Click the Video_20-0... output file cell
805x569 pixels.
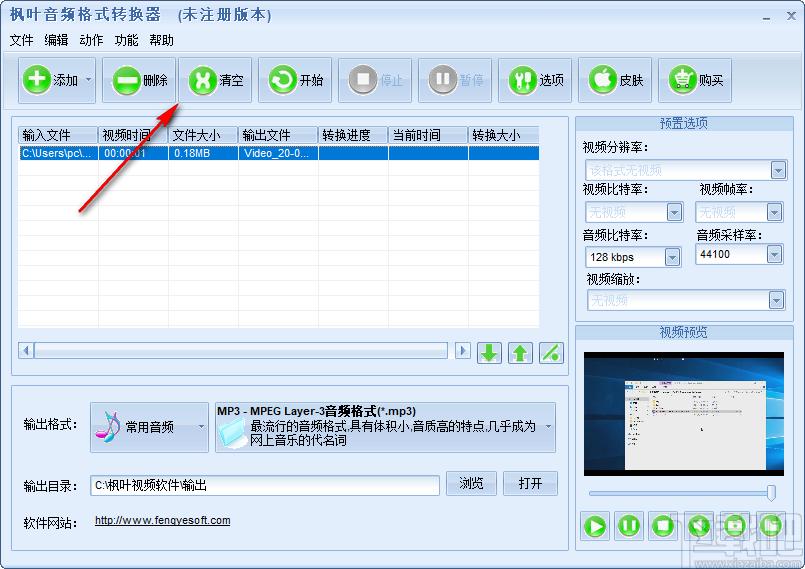278,153
